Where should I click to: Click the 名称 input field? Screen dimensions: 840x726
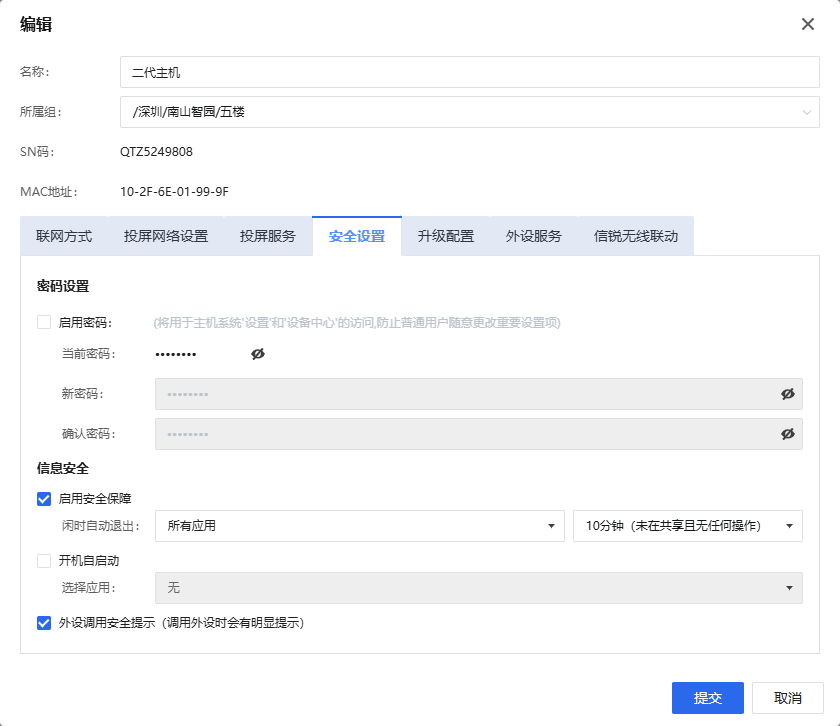[x=469, y=72]
